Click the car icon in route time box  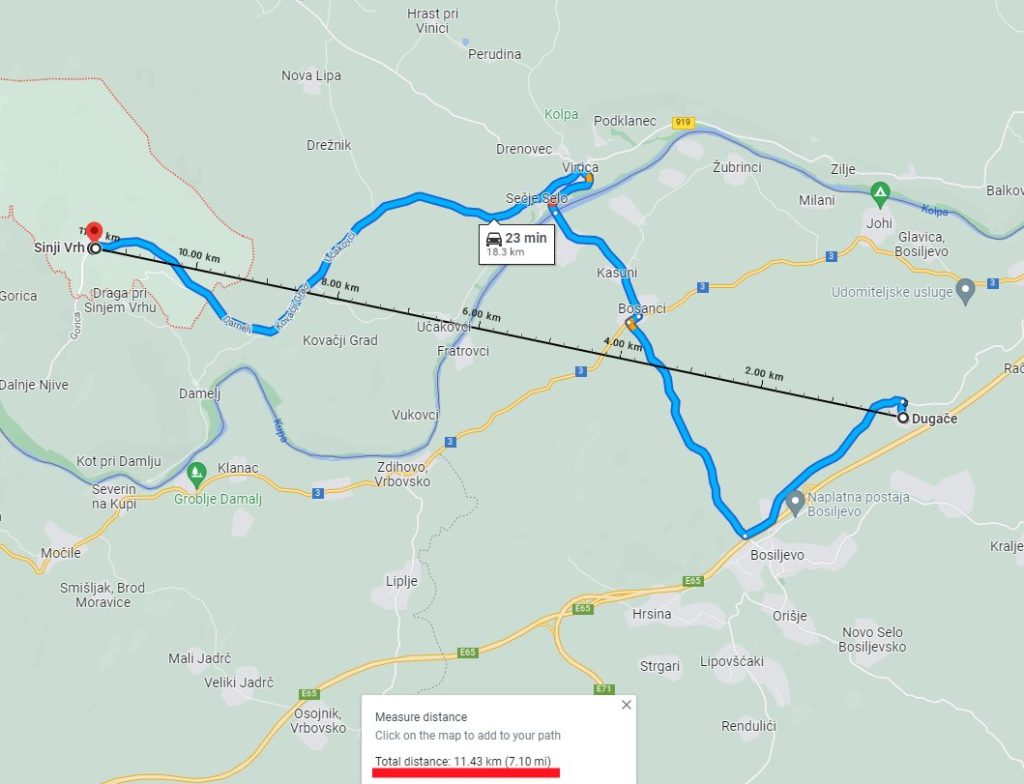(x=494, y=238)
